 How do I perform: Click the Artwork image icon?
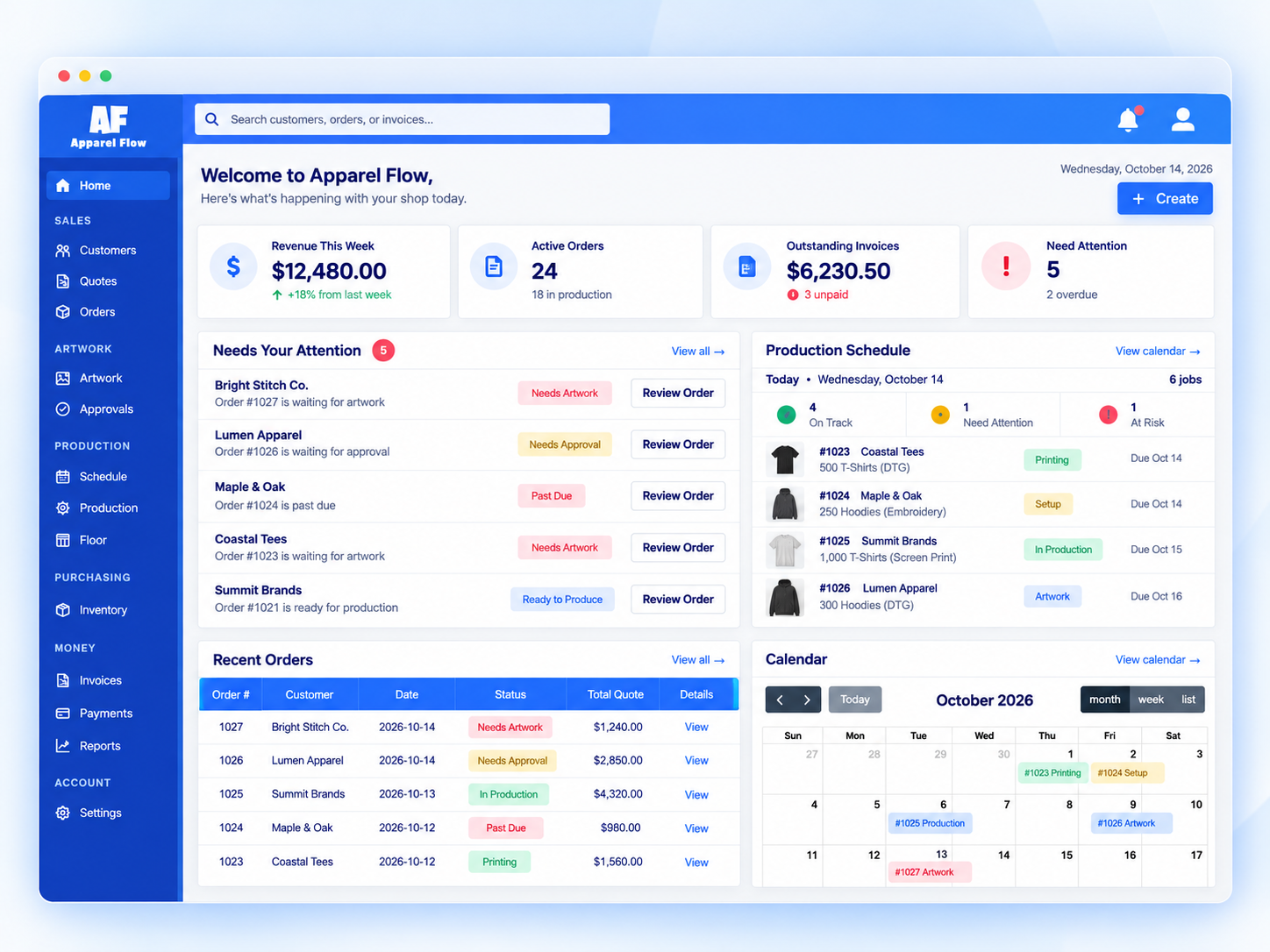click(63, 379)
